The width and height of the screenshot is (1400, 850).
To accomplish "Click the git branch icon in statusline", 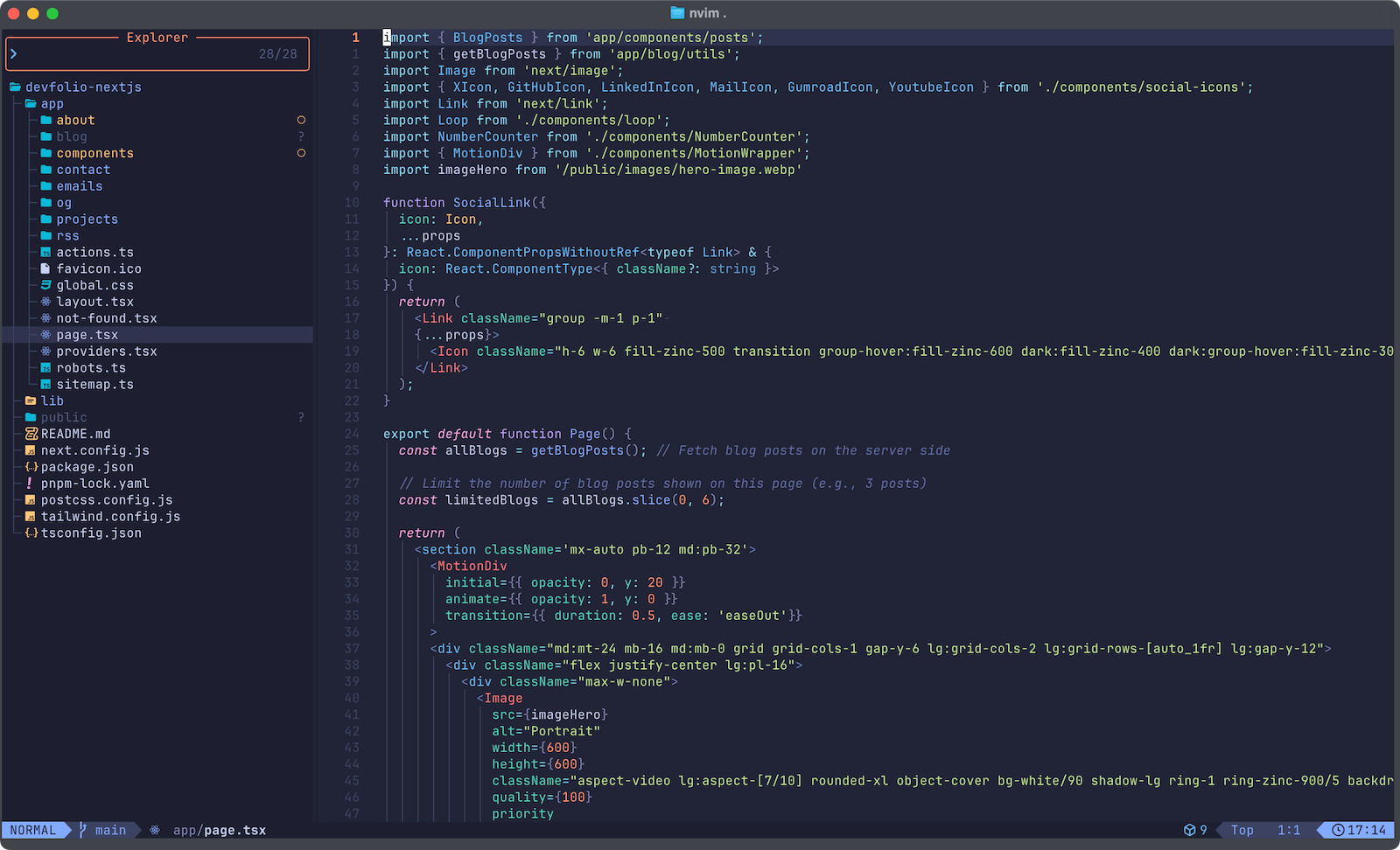I will point(83,830).
